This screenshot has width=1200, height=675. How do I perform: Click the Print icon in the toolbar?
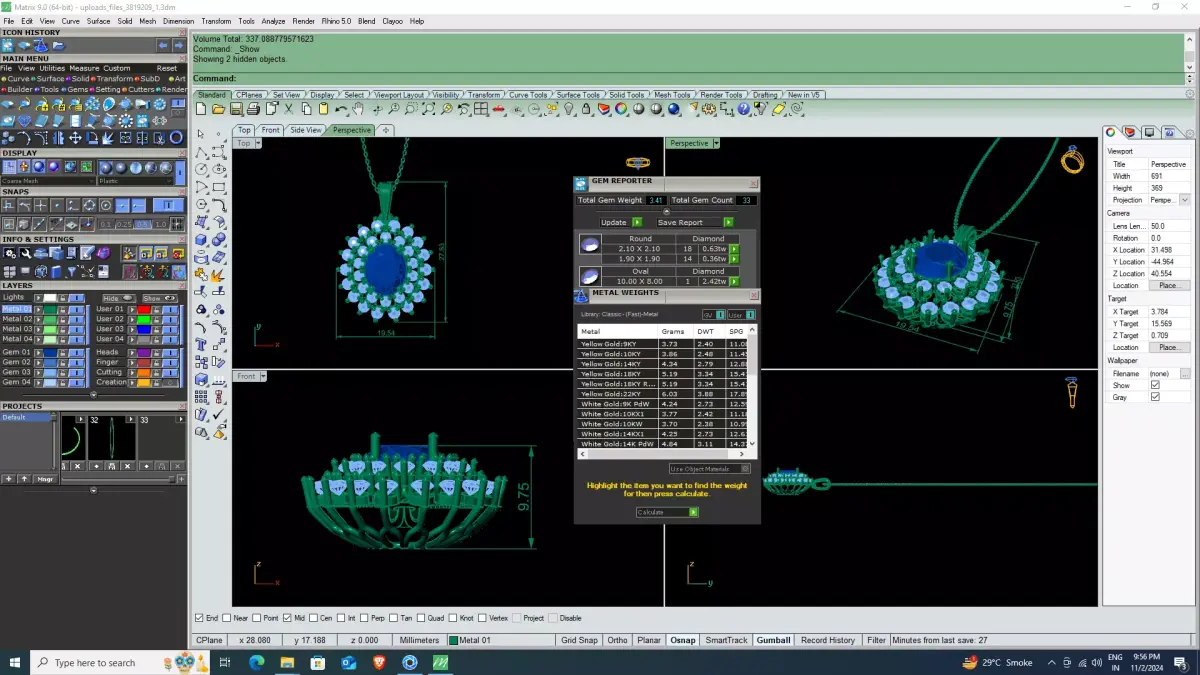(253, 109)
